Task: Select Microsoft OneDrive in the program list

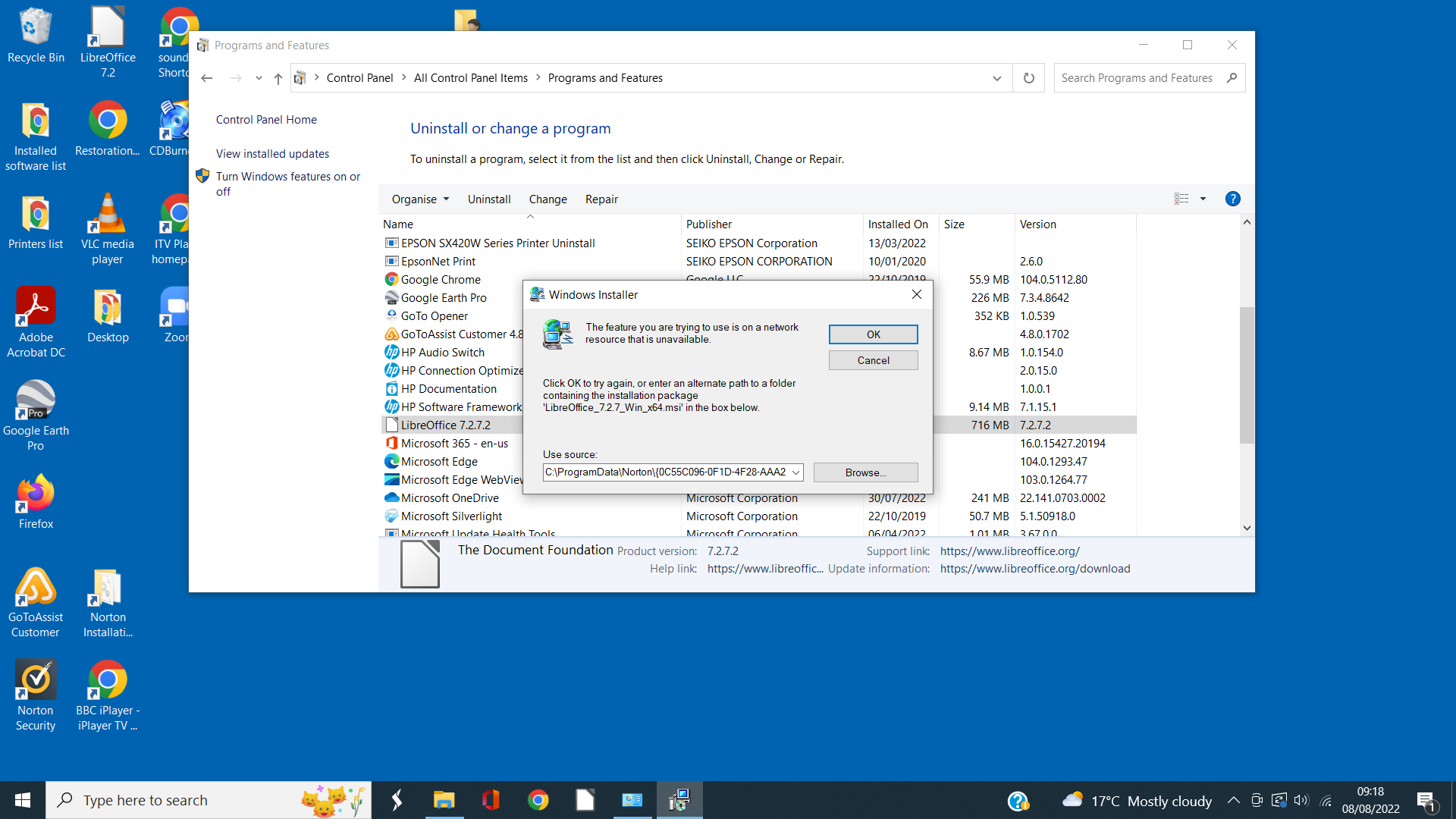Action: click(450, 498)
